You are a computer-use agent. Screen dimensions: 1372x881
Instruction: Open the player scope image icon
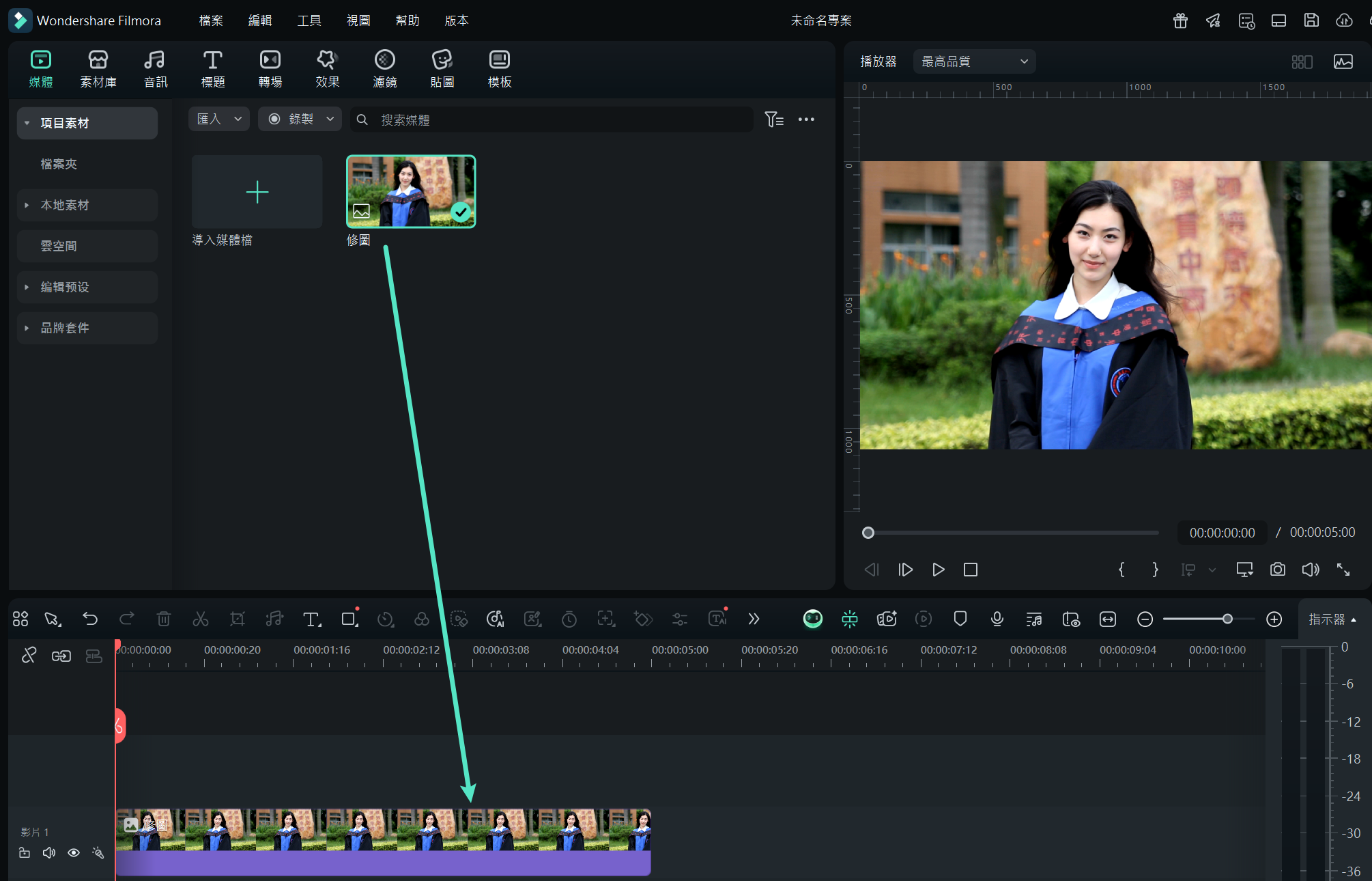point(1343,61)
